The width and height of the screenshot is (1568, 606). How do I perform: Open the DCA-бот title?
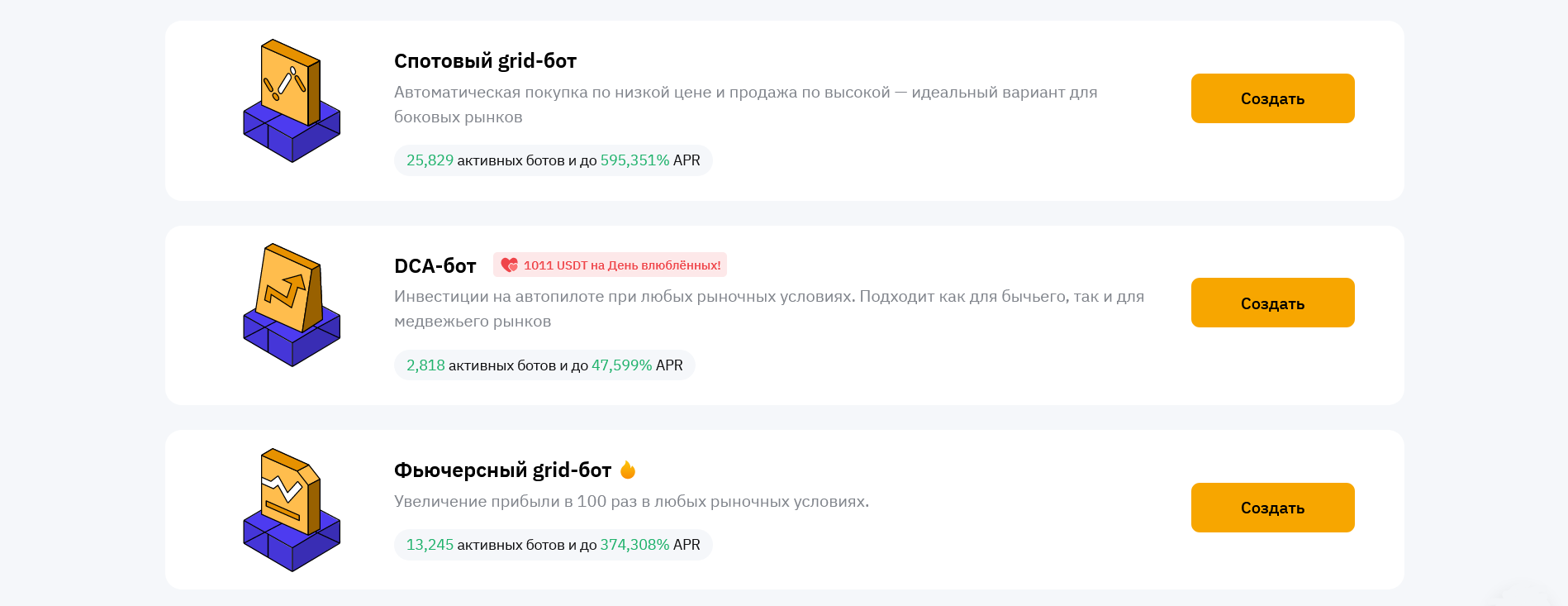435,266
